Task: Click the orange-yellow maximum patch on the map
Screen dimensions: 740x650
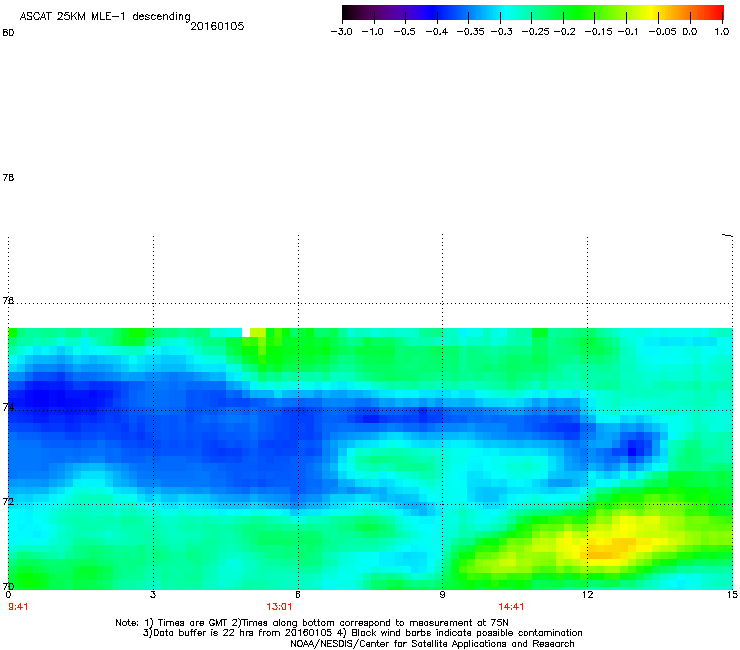Action: point(609,548)
